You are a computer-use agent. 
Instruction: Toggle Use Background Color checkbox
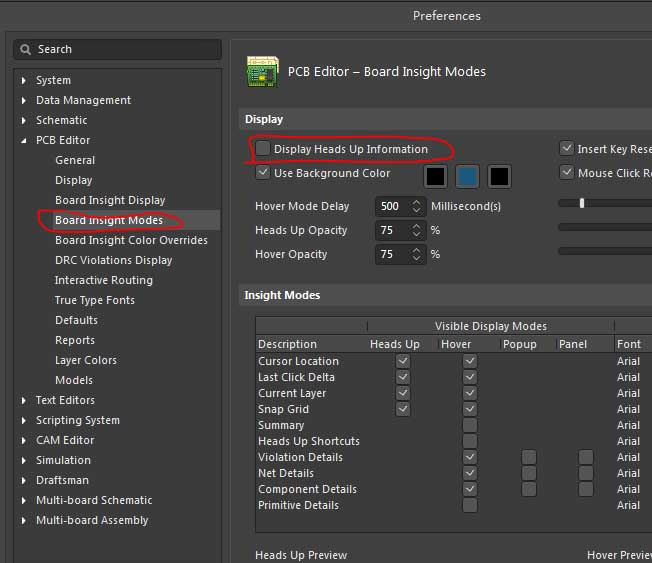pos(263,173)
